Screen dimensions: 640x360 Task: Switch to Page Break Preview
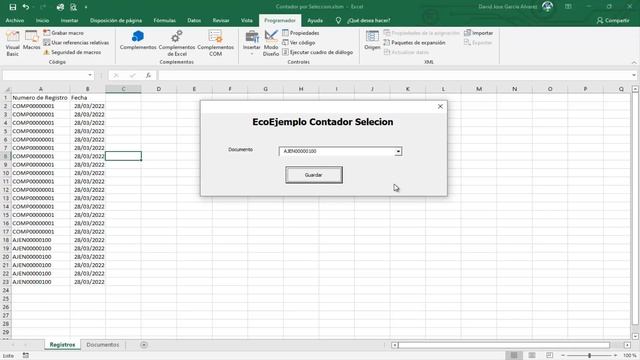[x=550, y=355]
